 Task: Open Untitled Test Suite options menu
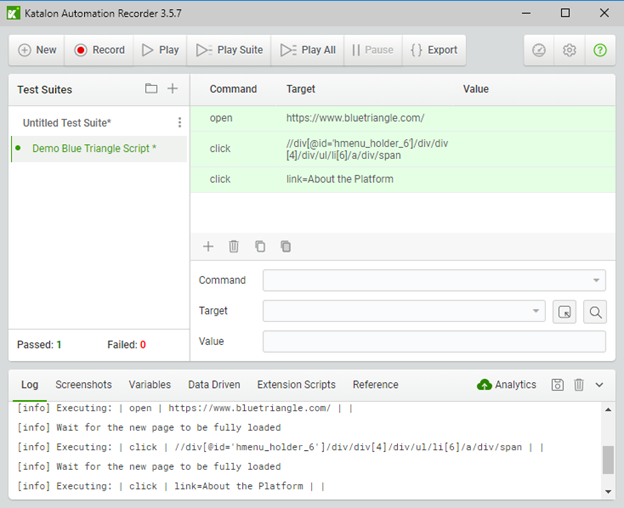[x=179, y=123]
